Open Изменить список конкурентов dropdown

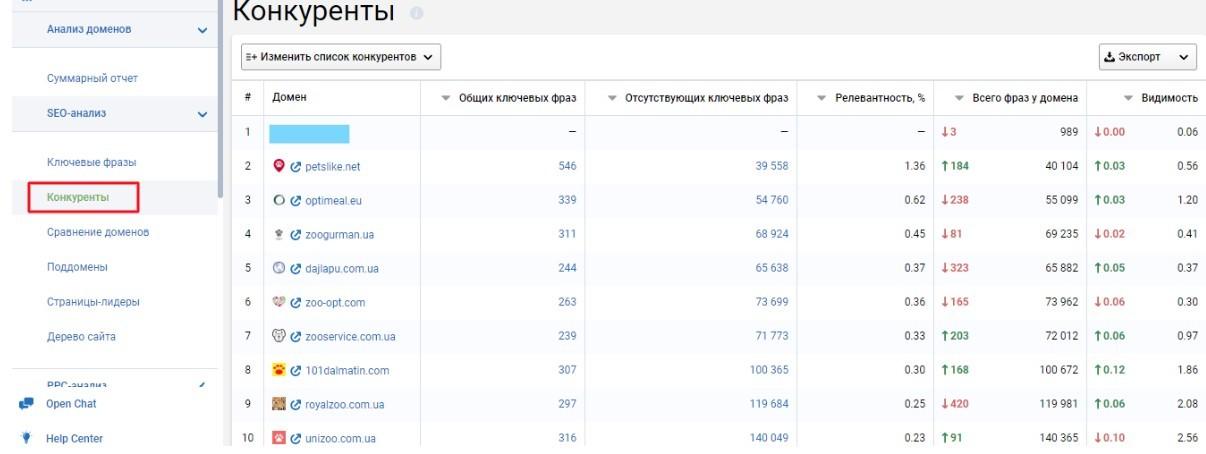(x=342, y=57)
